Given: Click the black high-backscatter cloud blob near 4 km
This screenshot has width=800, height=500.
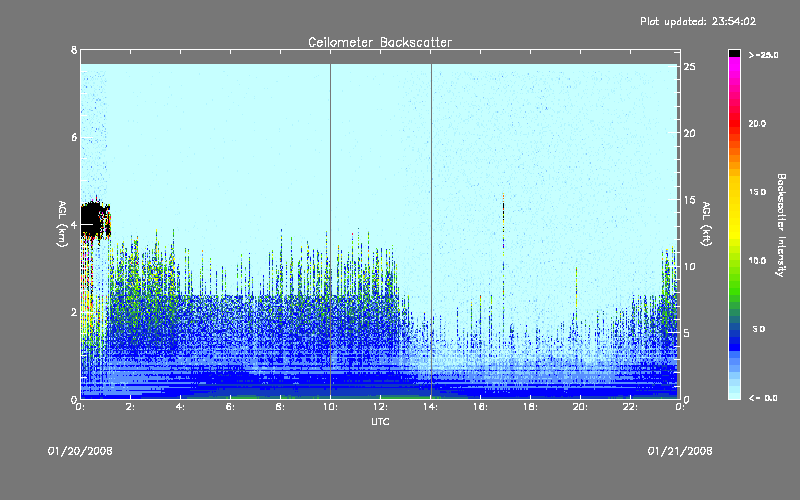Looking at the screenshot, I should pyautogui.click(x=93, y=219).
